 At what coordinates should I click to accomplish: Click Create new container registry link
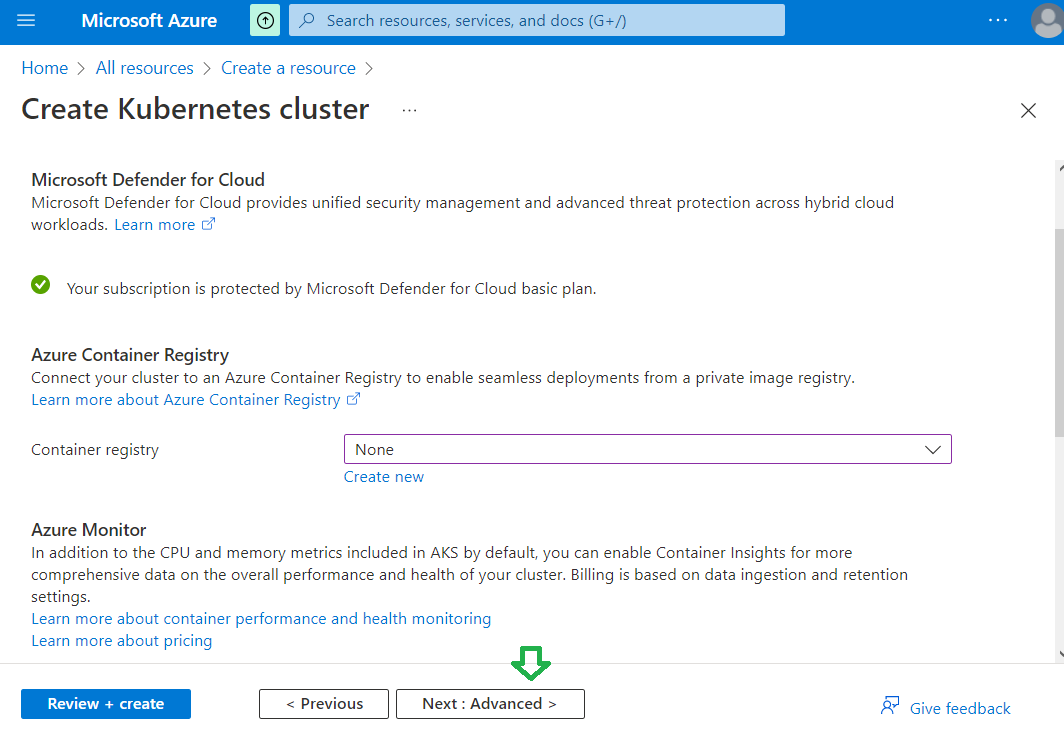[x=384, y=477]
